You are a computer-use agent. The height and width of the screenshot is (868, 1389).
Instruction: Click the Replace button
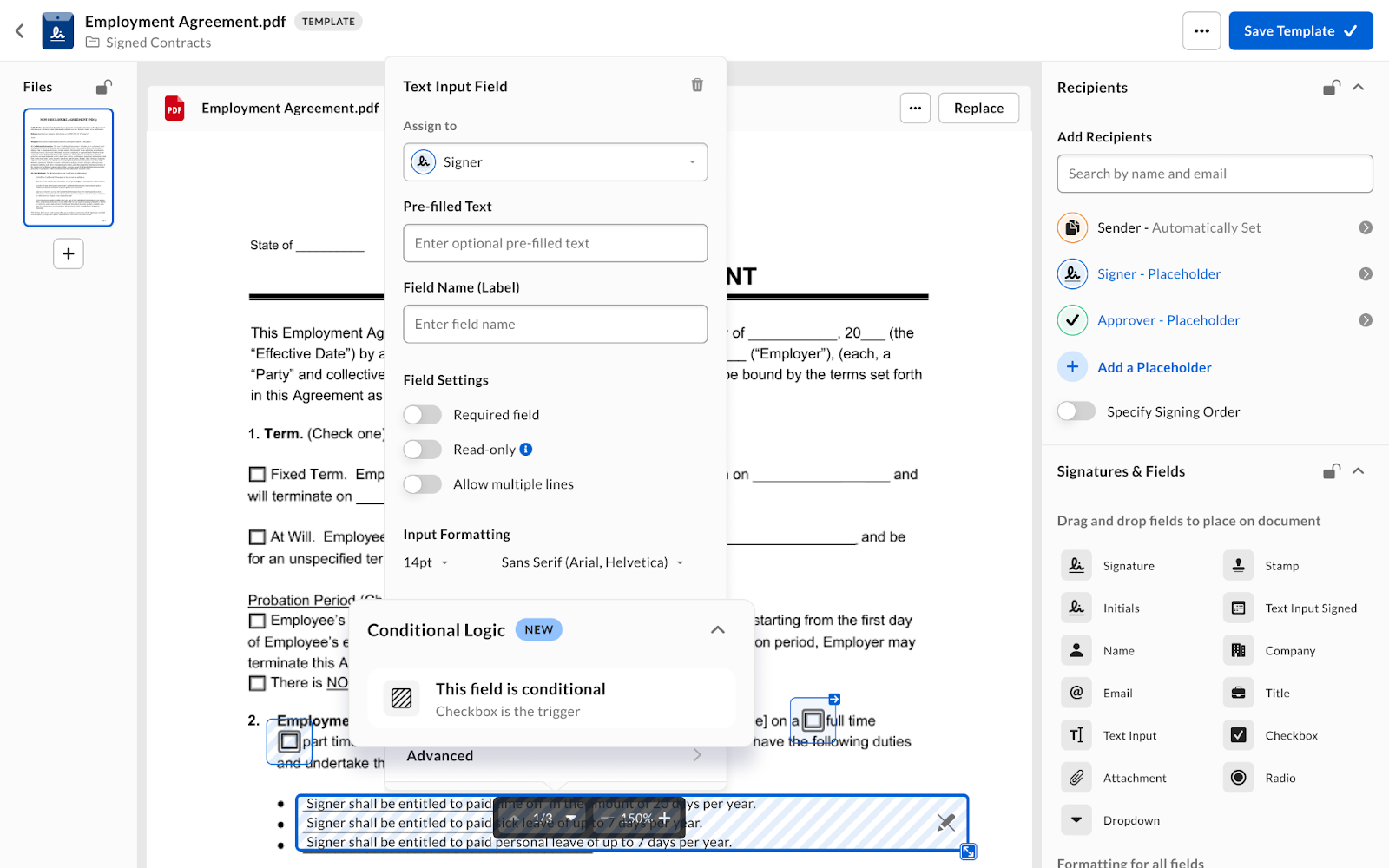(x=978, y=108)
